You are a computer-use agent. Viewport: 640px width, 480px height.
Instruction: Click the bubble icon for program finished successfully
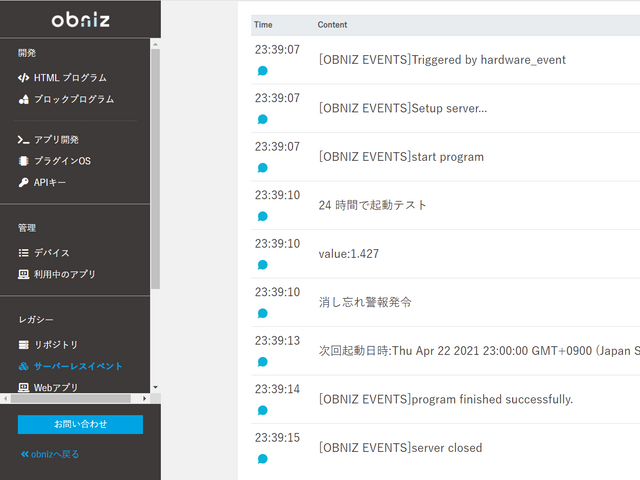pos(262,411)
